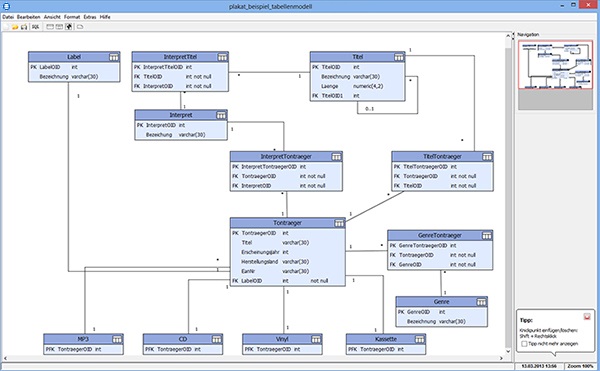Open the Hilfe menu
This screenshot has width=600, height=371.
(x=105, y=17)
